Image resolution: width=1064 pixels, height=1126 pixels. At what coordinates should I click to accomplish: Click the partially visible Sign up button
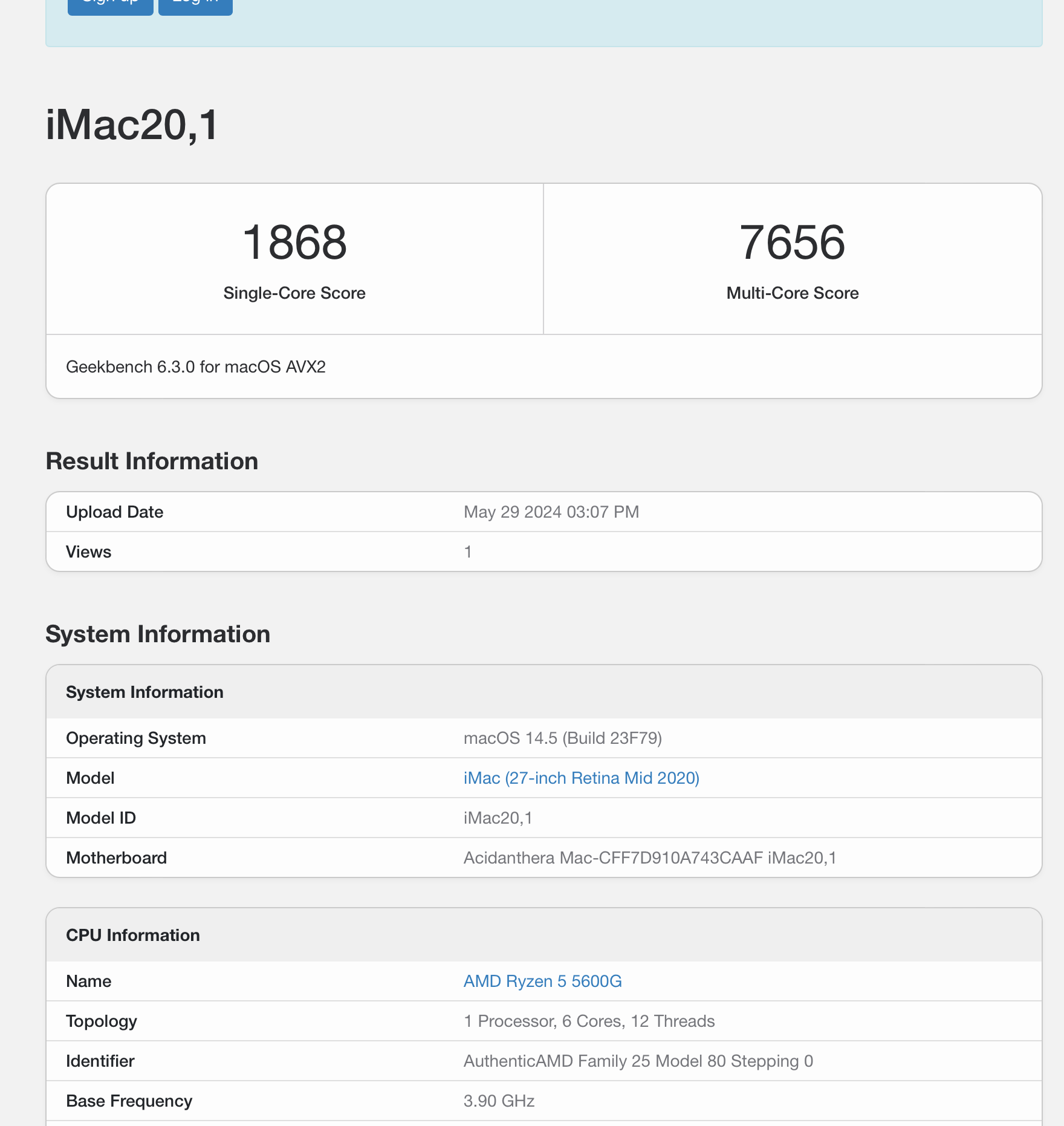click(111, 7)
